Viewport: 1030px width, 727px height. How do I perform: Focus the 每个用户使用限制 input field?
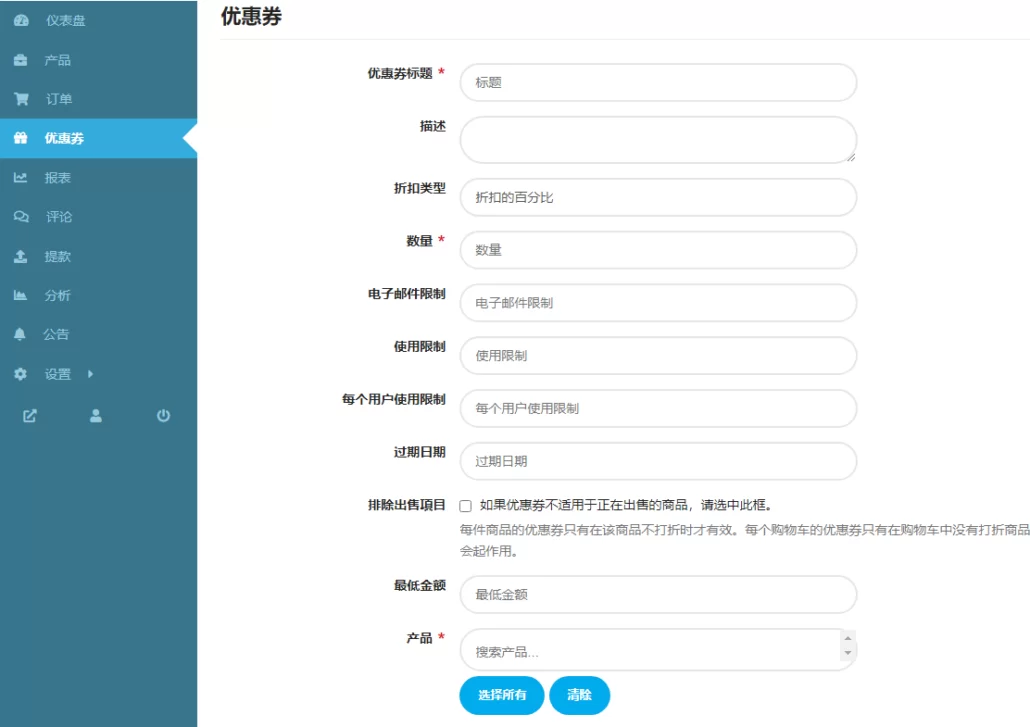[658, 408]
